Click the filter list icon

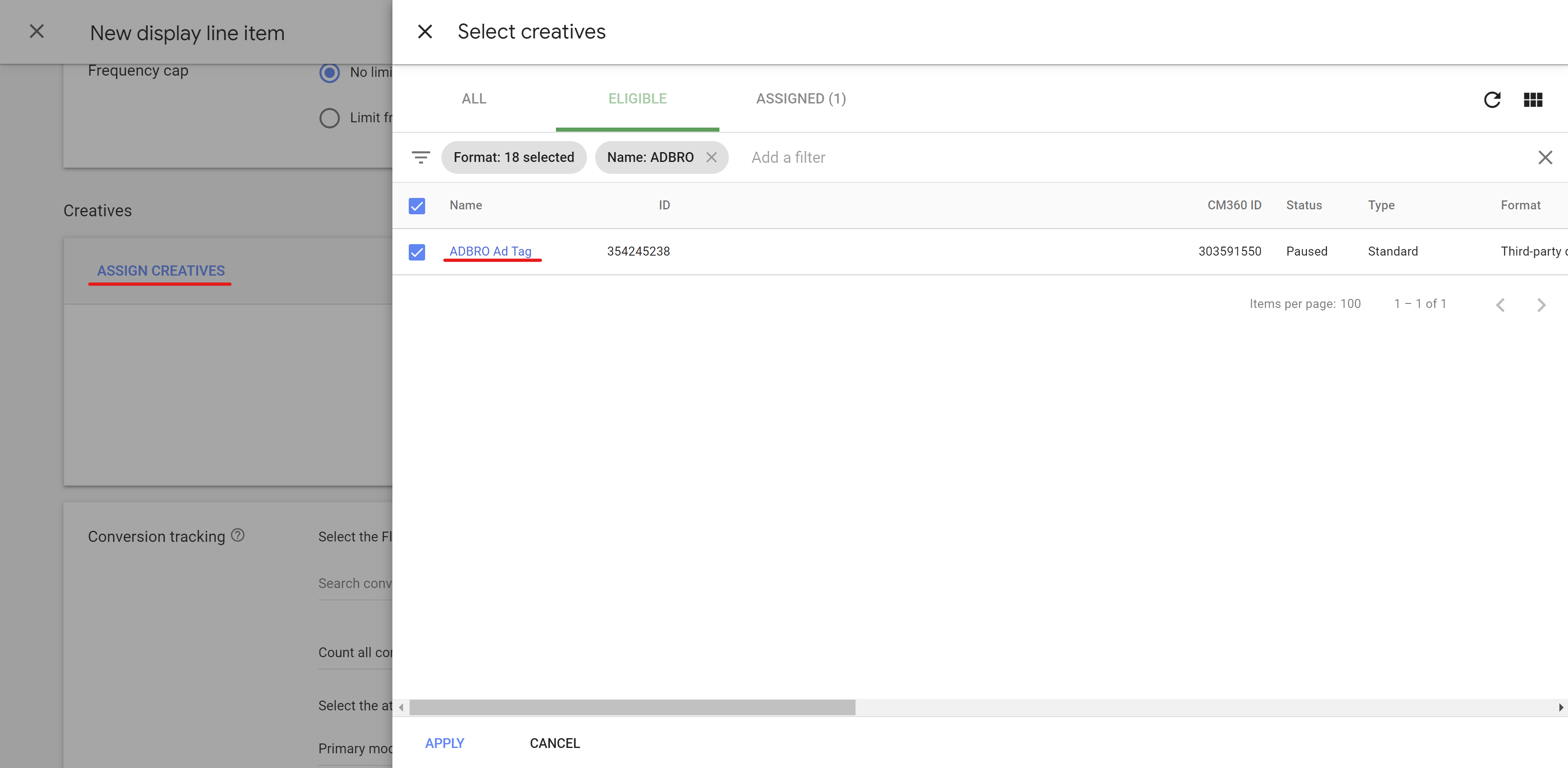pos(421,157)
